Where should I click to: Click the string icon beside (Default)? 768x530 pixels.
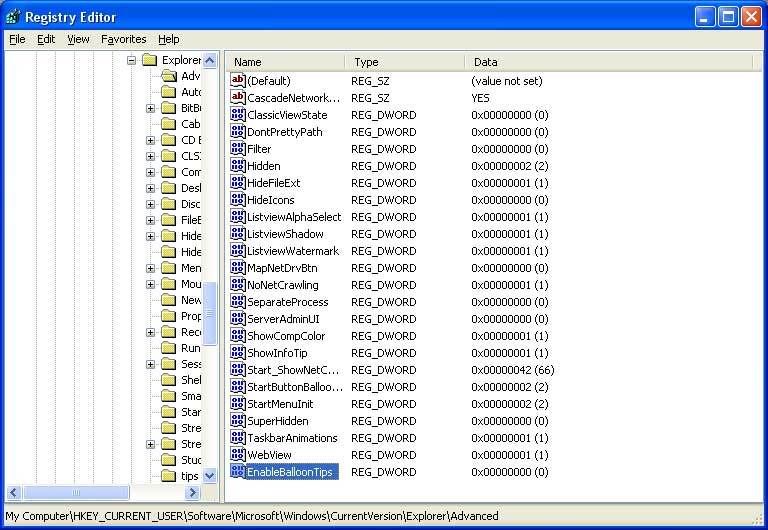[x=238, y=80]
